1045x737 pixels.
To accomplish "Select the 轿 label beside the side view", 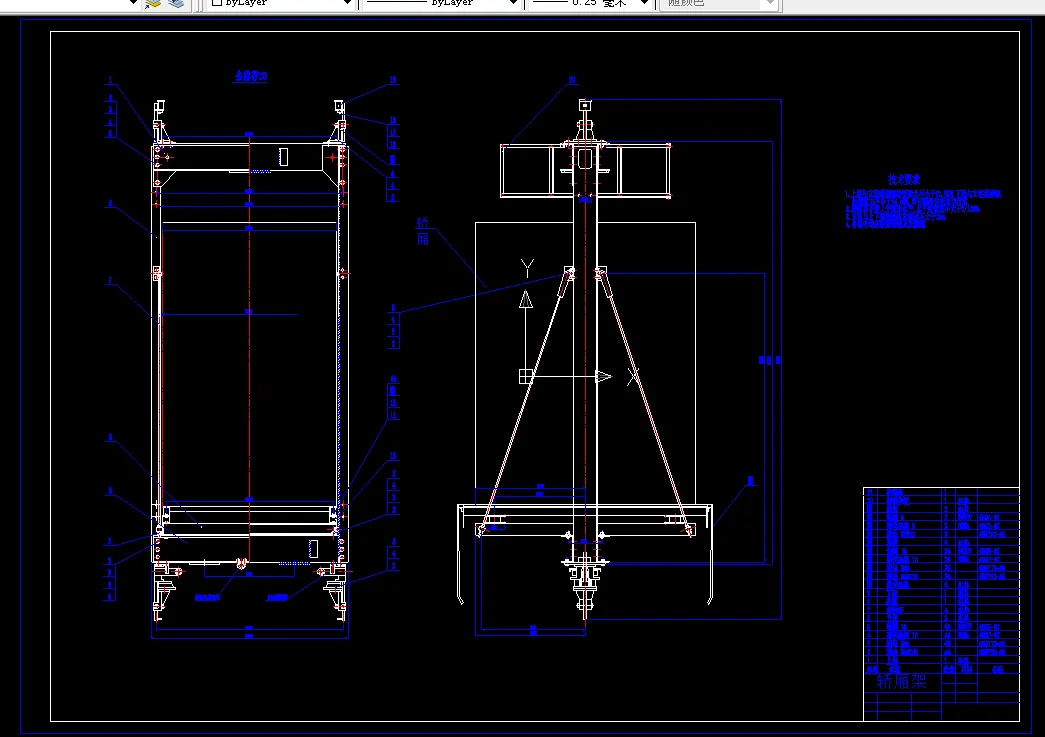I will click(422, 223).
